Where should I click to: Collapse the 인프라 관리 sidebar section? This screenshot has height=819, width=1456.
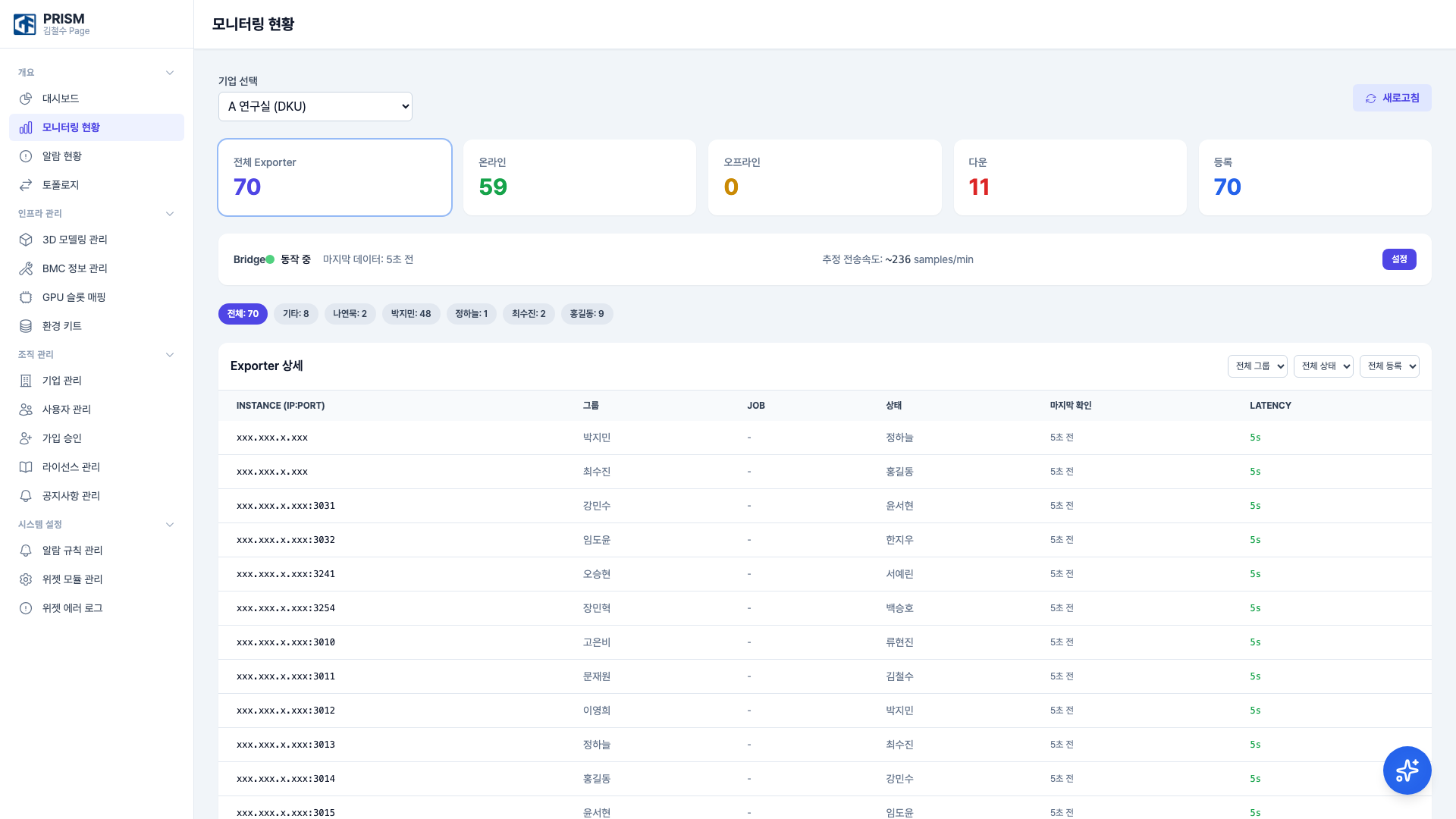point(170,214)
